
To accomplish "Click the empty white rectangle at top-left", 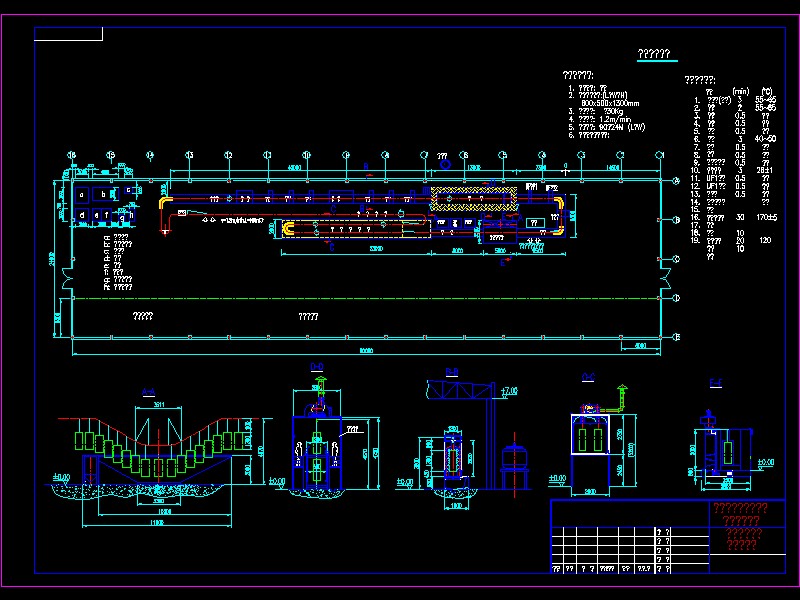I will point(69,34).
